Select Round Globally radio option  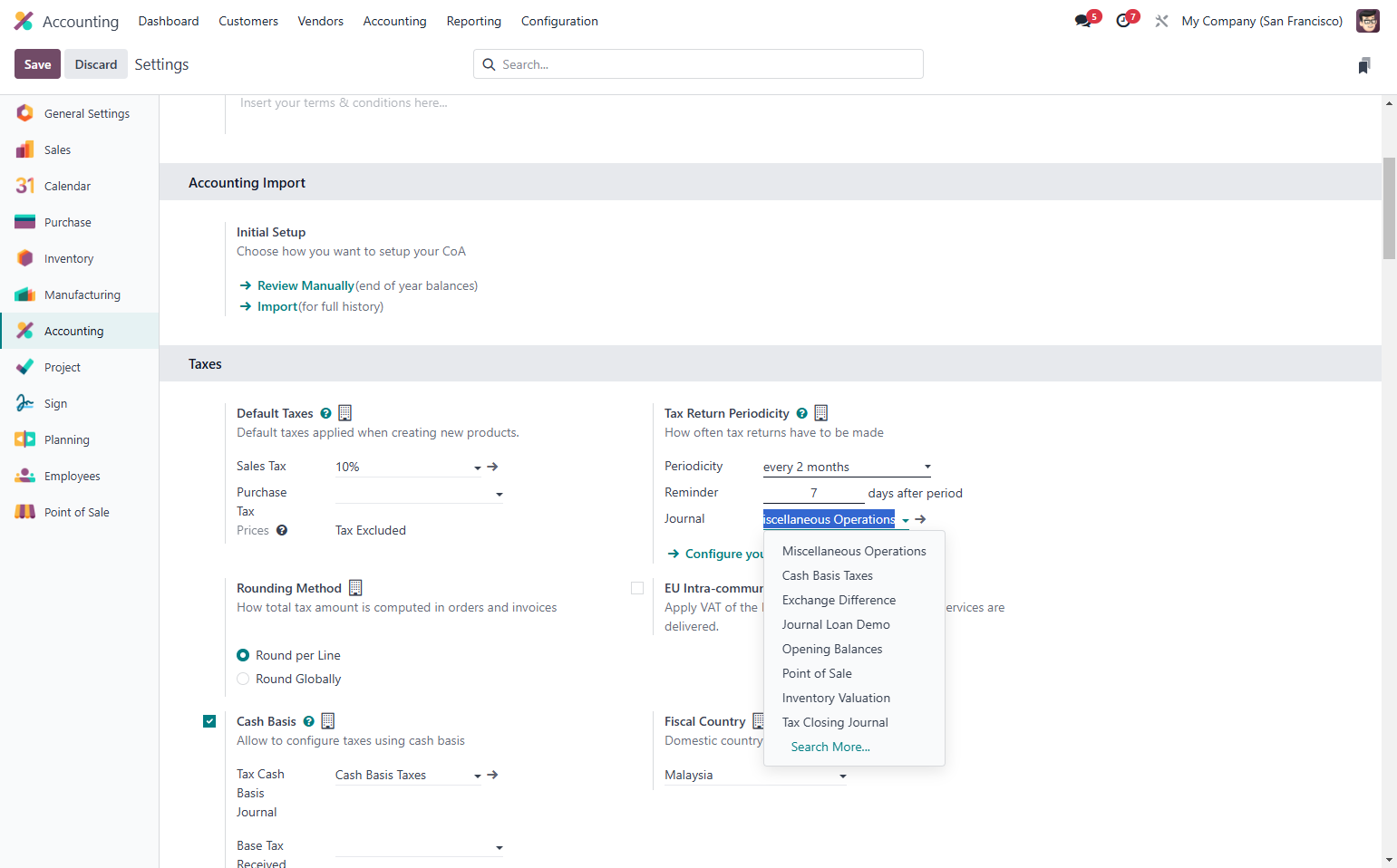243,679
